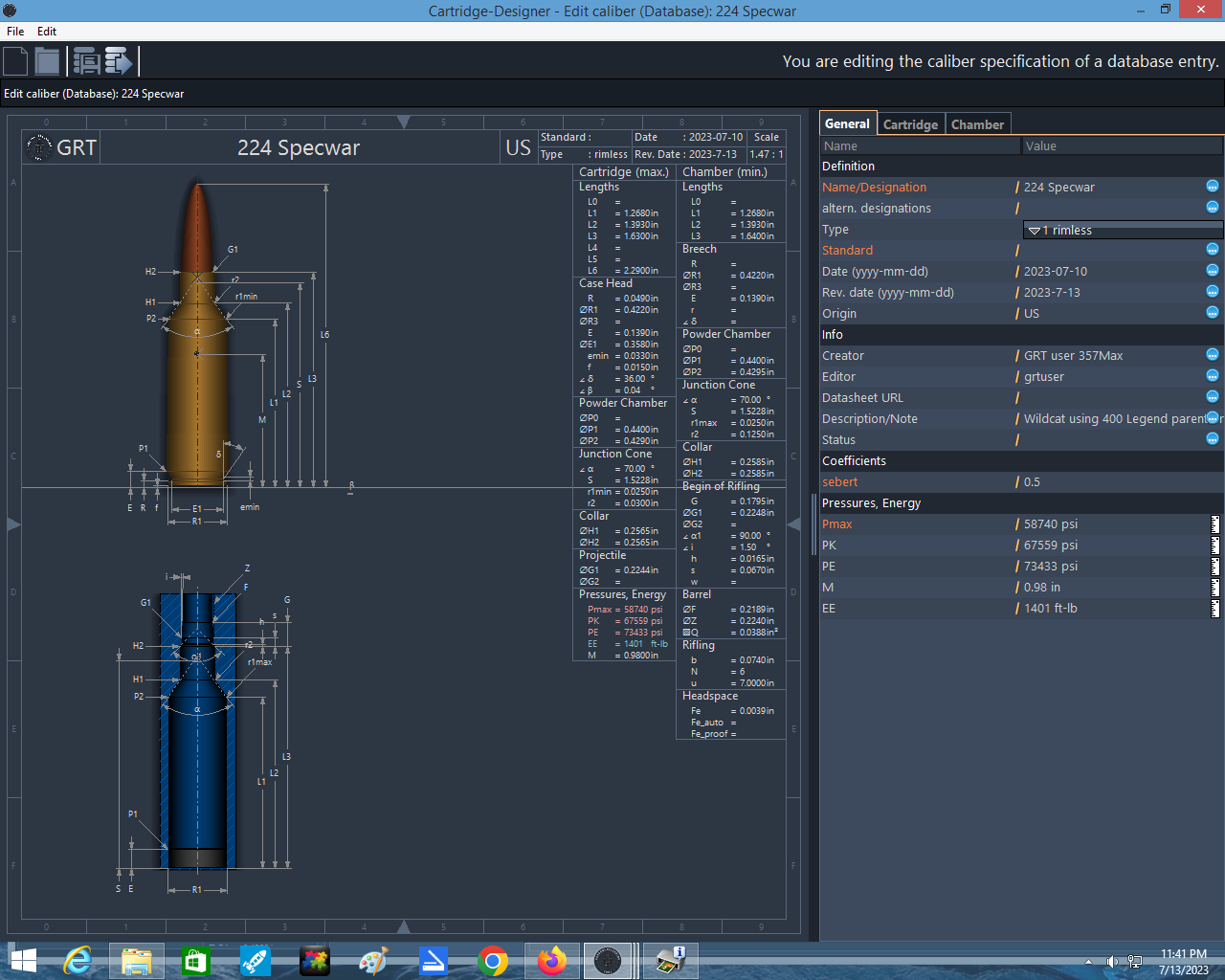Click the blue button next to Datasheet URL
The height and width of the screenshot is (980, 1225).
[1213, 397]
